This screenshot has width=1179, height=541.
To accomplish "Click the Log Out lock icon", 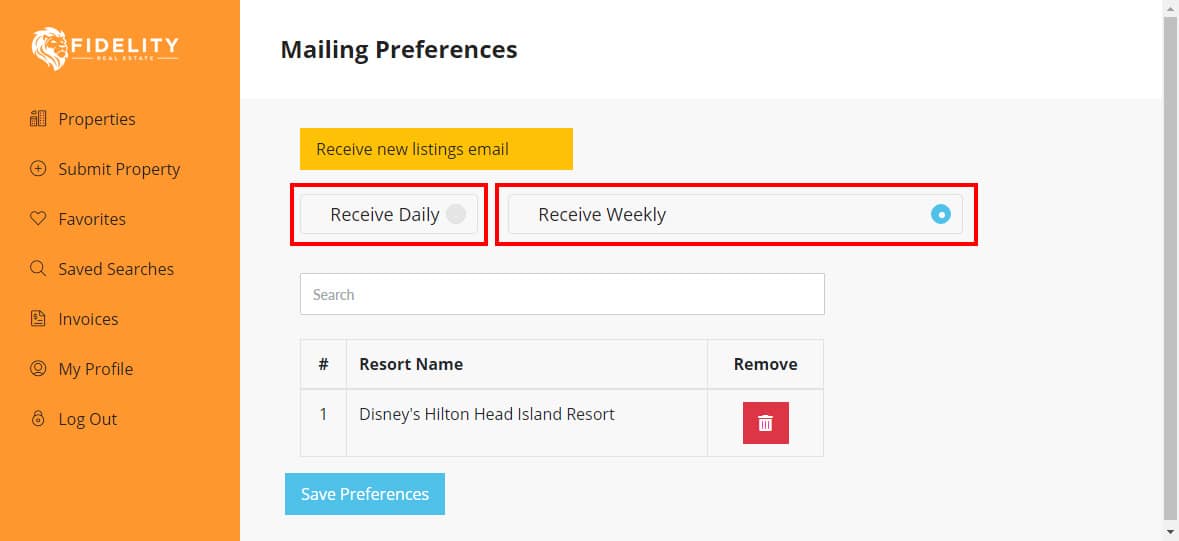I will pyautogui.click(x=38, y=419).
